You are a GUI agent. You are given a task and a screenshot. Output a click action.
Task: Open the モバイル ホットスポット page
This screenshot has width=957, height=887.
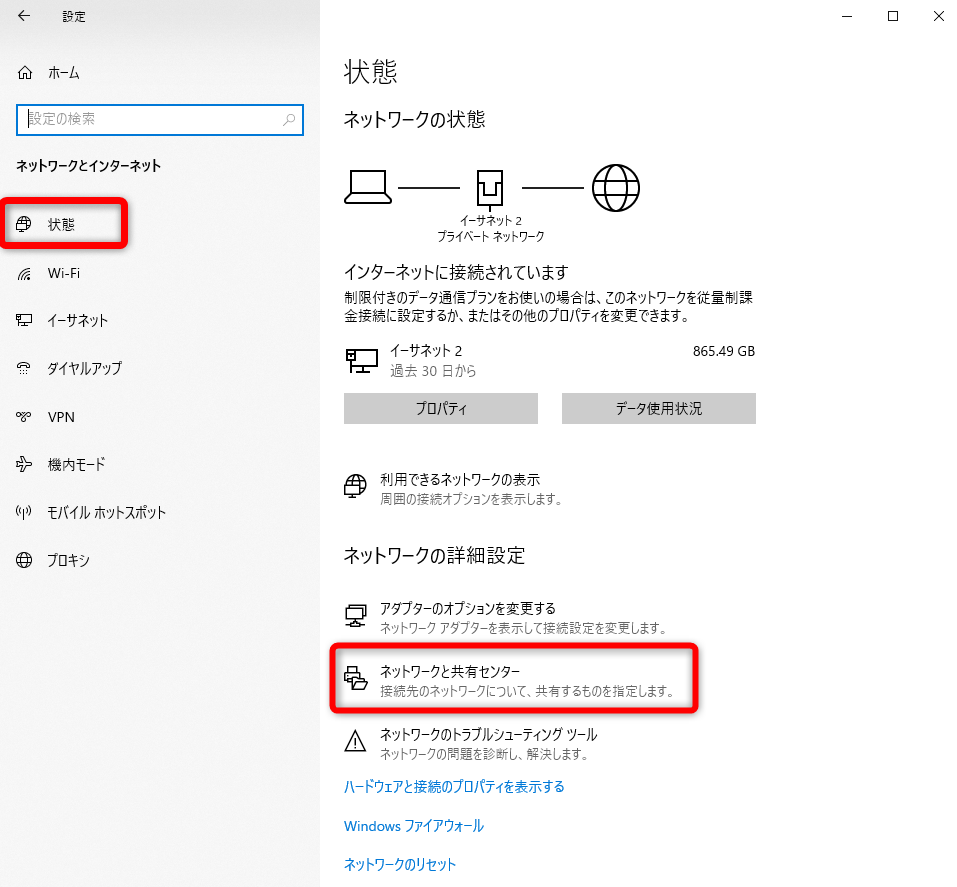(107, 513)
